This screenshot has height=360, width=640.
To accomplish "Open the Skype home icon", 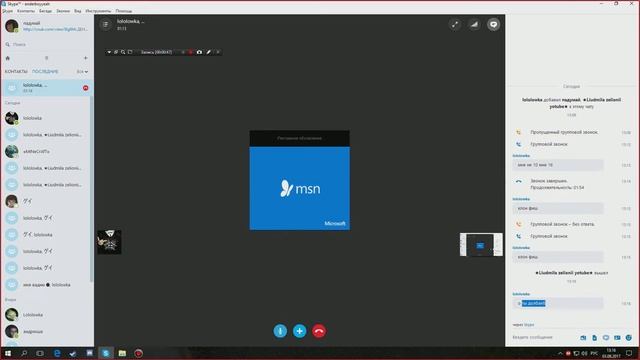I will pyautogui.click(x=7, y=58).
